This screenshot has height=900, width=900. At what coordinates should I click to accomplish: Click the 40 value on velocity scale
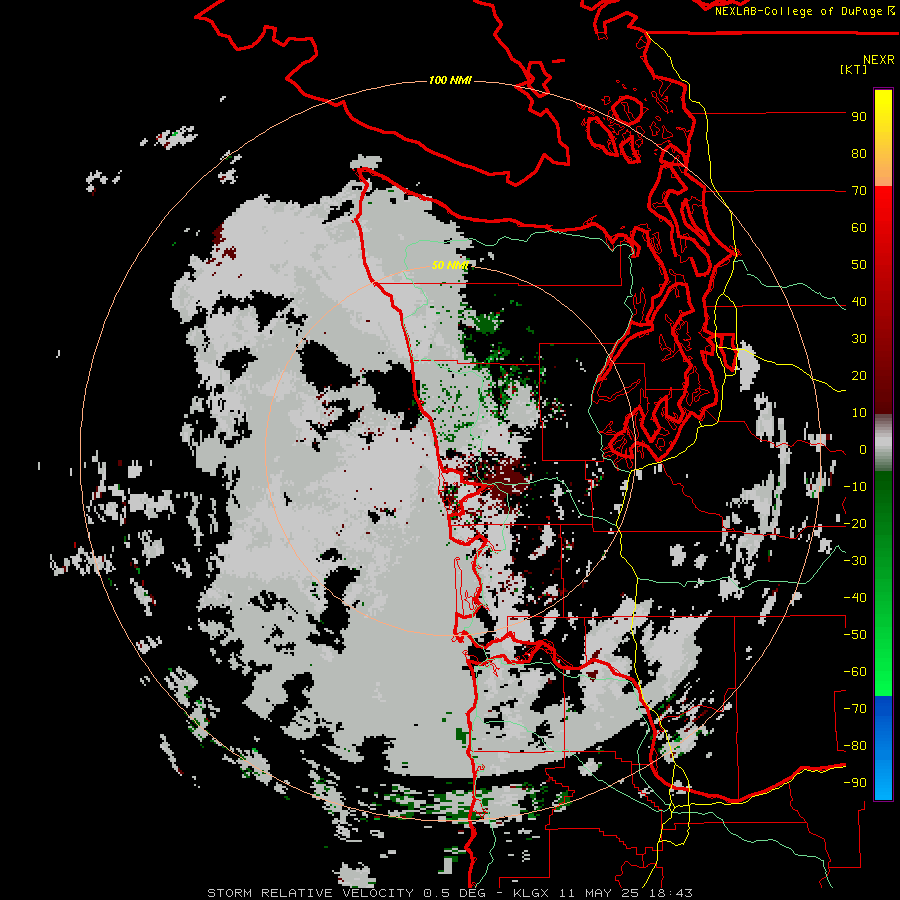click(x=859, y=302)
